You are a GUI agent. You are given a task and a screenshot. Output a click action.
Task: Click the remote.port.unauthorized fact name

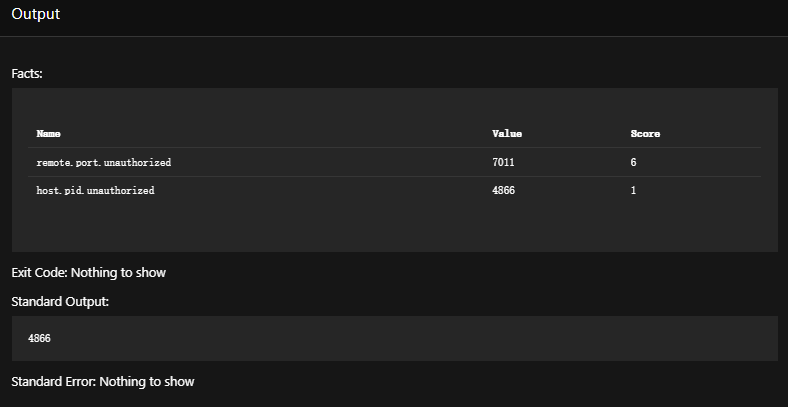click(x=104, y=162)
